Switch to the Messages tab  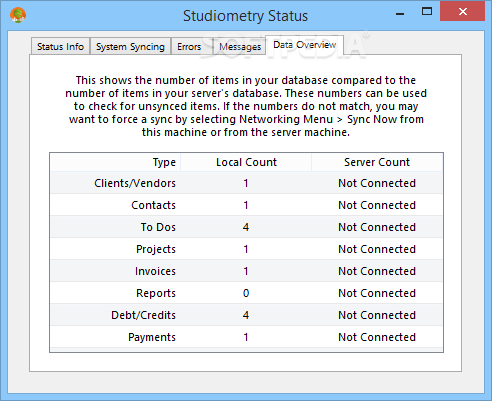tap(240, 46)
